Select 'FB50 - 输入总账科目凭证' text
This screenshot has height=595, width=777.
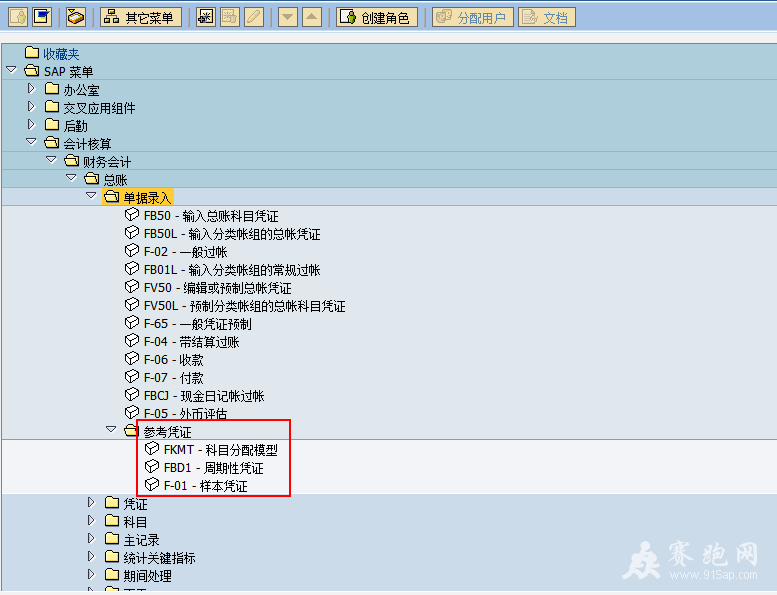pos(211,216)
